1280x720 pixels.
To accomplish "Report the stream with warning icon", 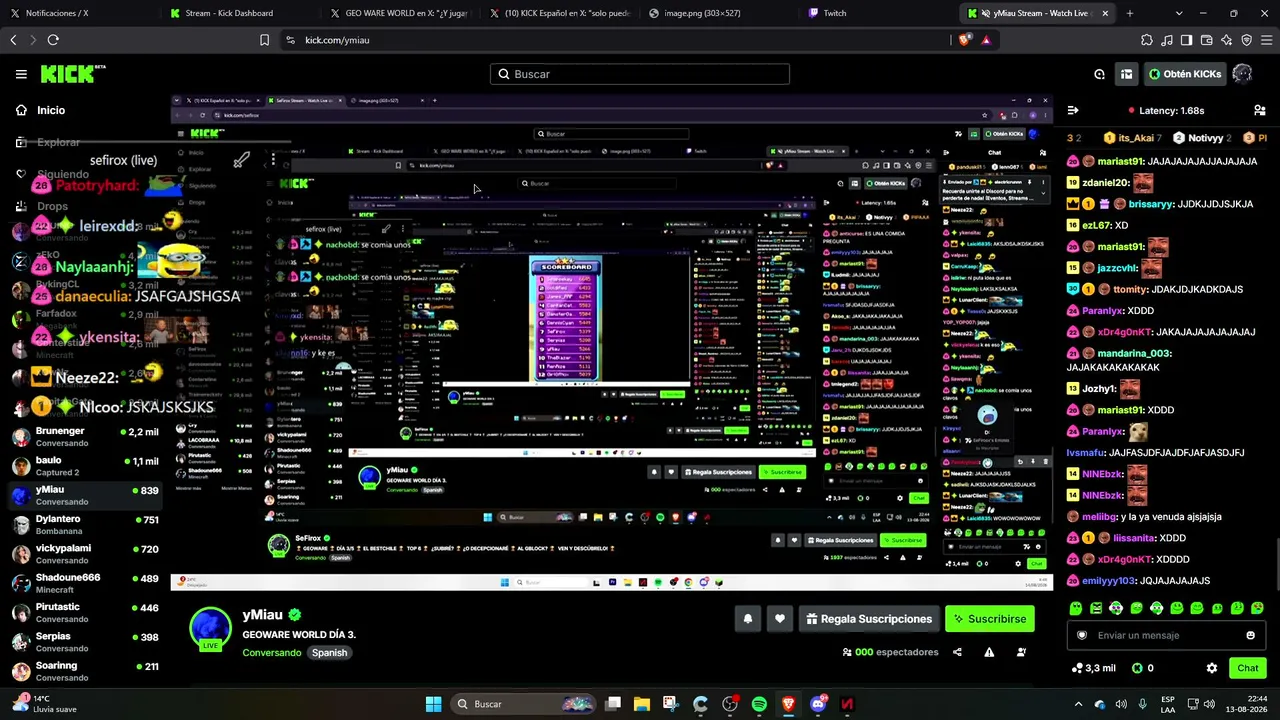I will [989, 652].
